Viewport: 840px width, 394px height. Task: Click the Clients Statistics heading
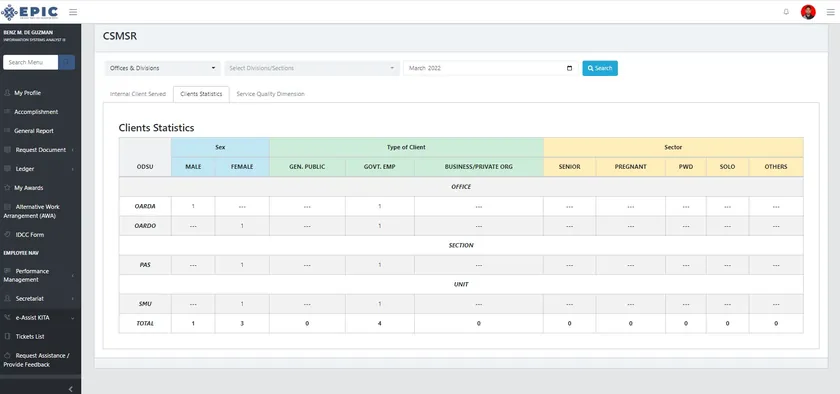(x=156, y=128)
